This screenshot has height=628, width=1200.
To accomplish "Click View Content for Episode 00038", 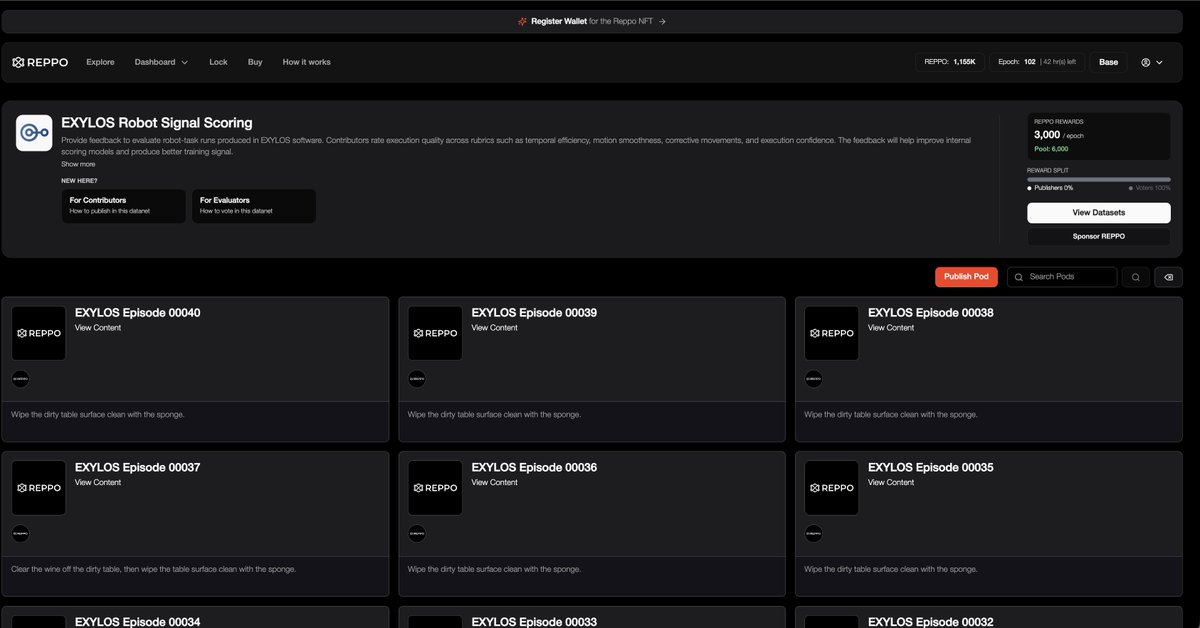I will pyautogui.click(x=890, y=328).
